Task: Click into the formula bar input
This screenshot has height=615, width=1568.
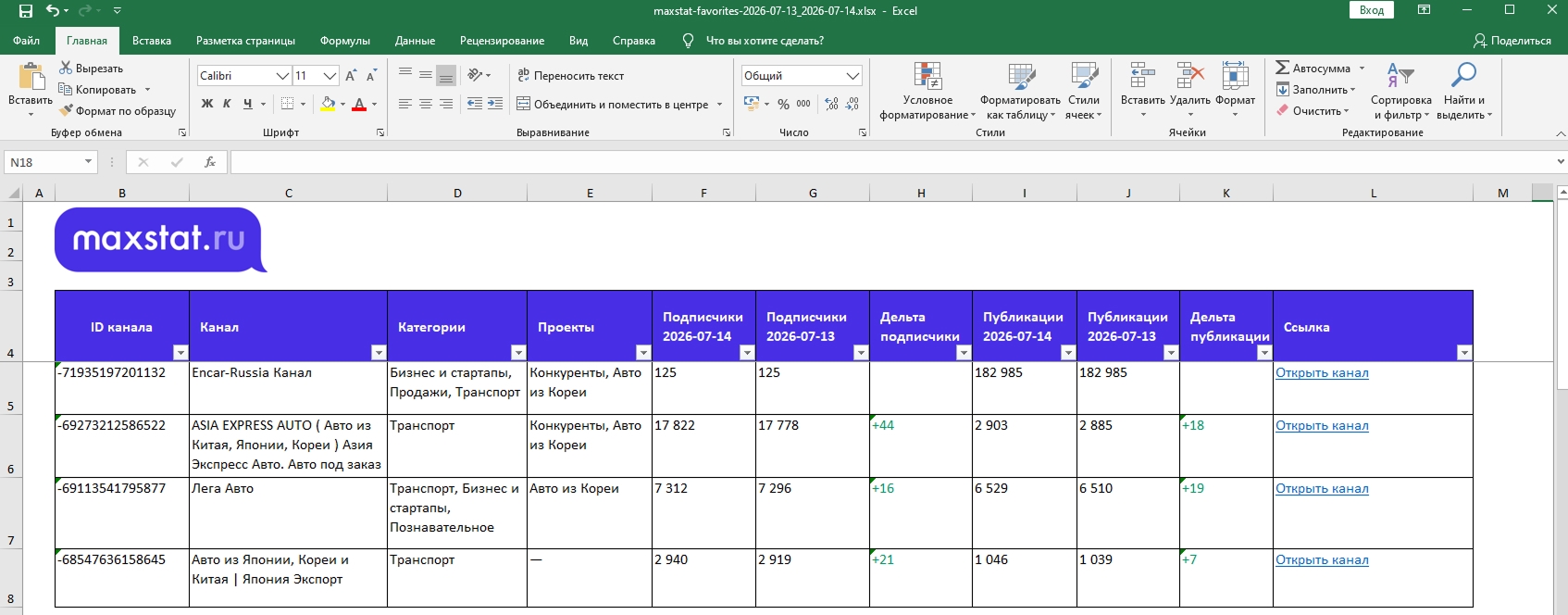Action: coord(891,162)
